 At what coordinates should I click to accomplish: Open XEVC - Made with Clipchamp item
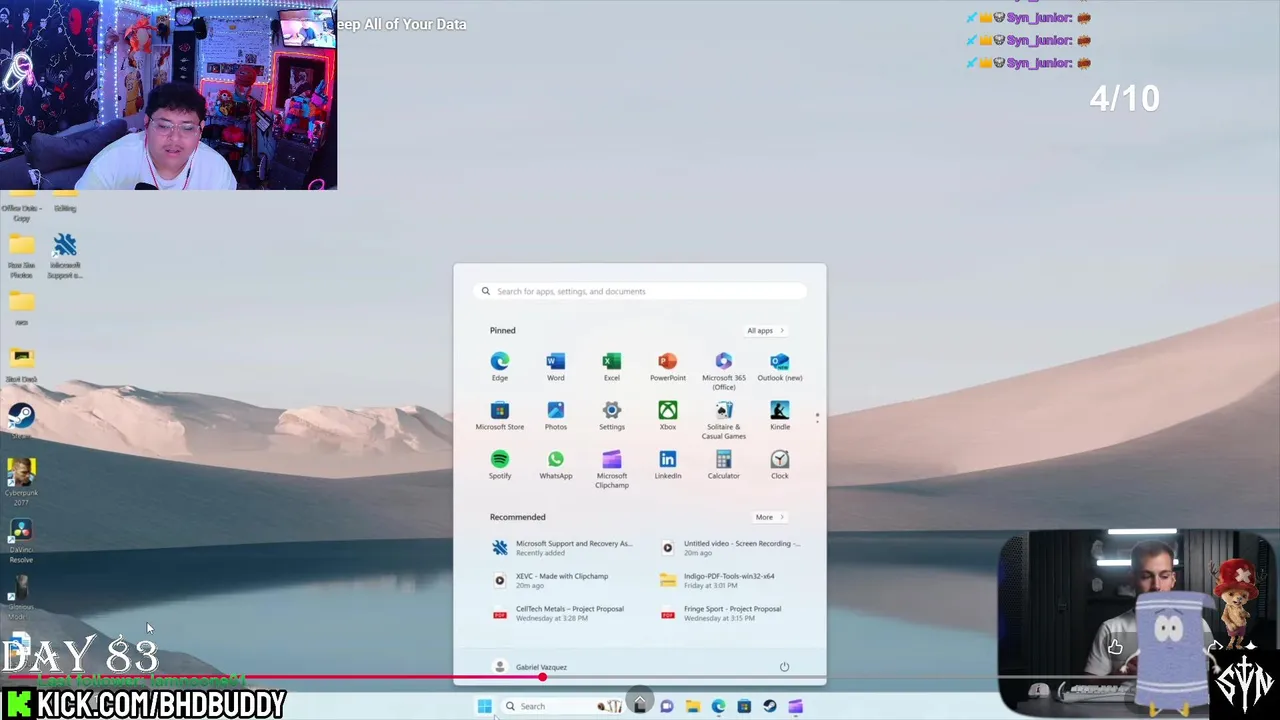[x=551, y=580]
